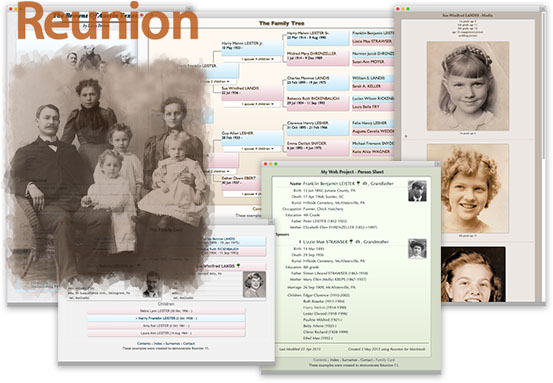Select Charles Monroe LANDIS parent in Family Card
Screen dimensions: 553x383
pos(234,241)
